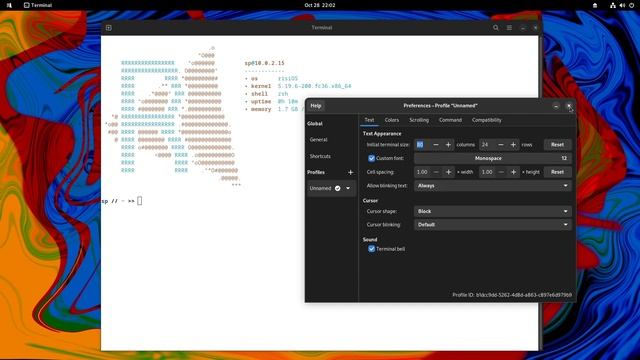640x360 pixels.
Task: Decrease the terminal columns value
Action: 436,144
